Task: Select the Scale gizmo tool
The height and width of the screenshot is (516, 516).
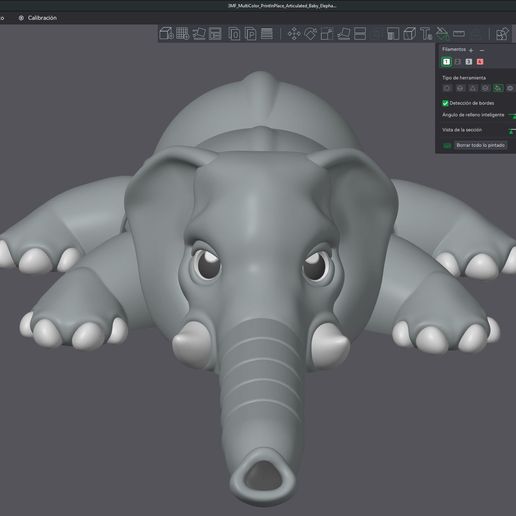Action: tap(327, 34)
